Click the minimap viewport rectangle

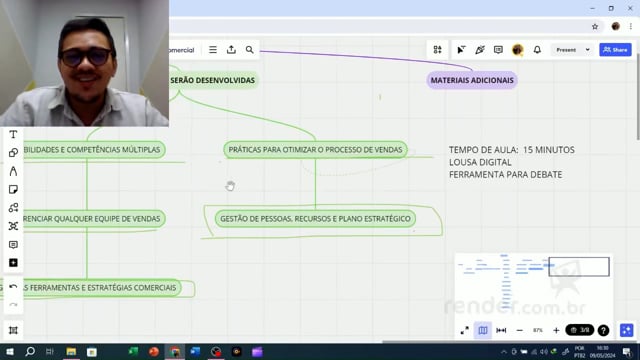[579, 267]
